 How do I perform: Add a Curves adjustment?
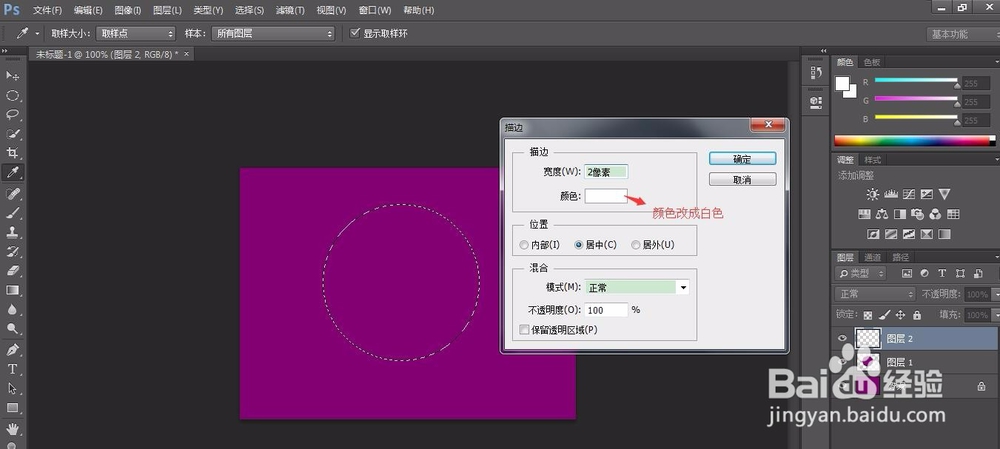[909, 194]
